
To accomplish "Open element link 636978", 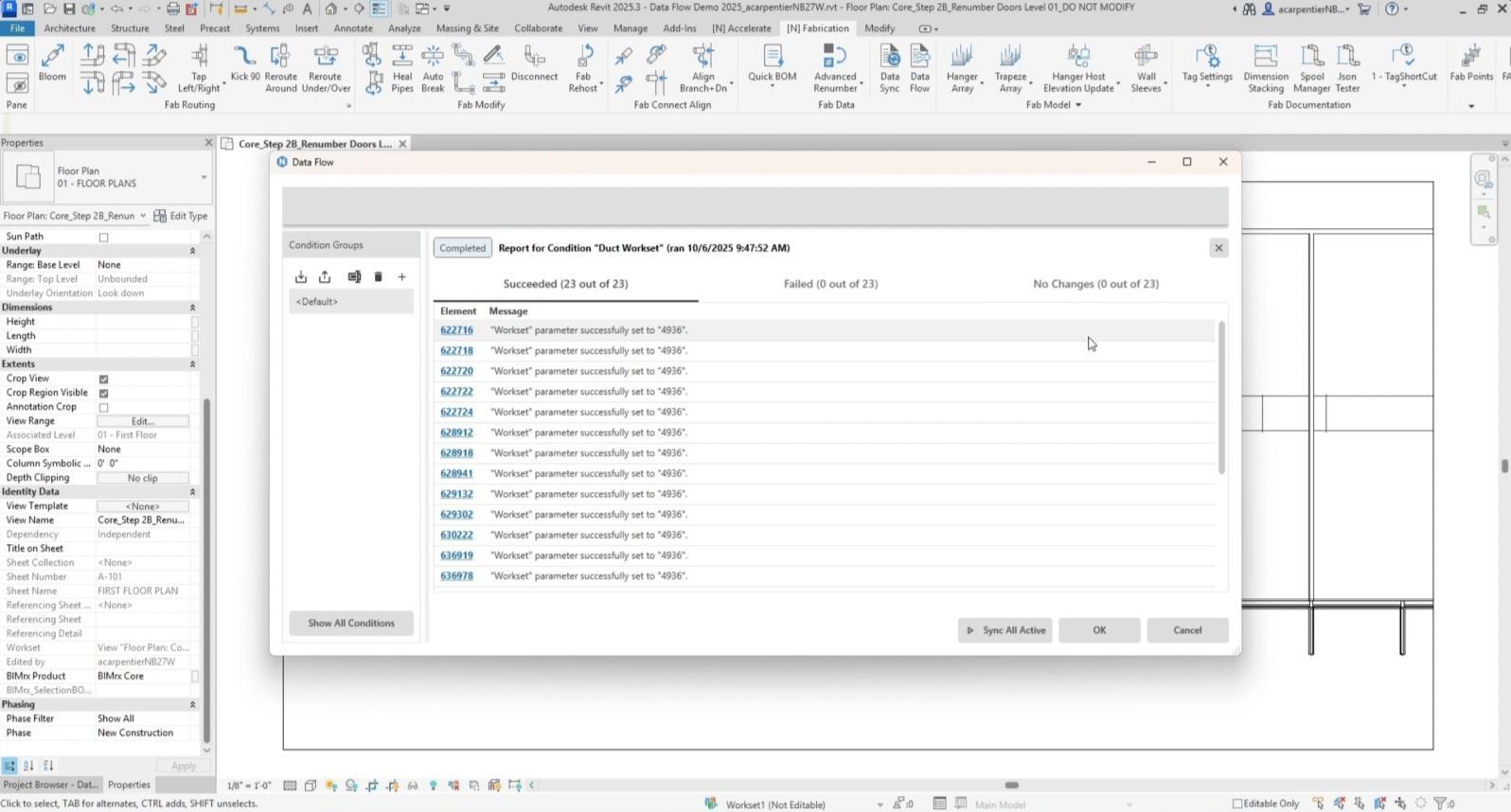I will click(x=456, y=576).
